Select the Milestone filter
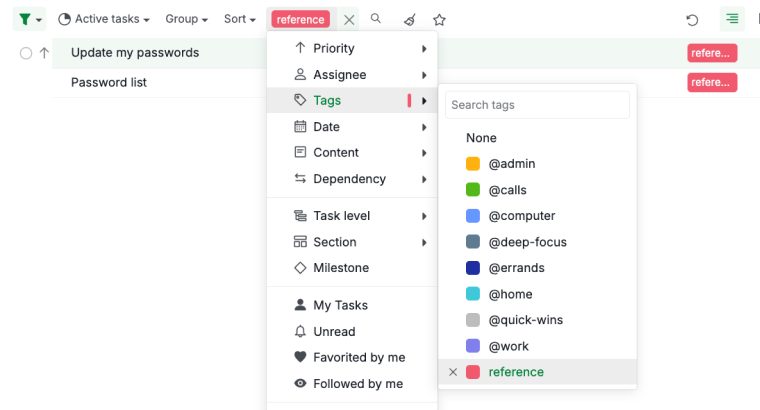This screenshot has width=760, height=410. 352,268
